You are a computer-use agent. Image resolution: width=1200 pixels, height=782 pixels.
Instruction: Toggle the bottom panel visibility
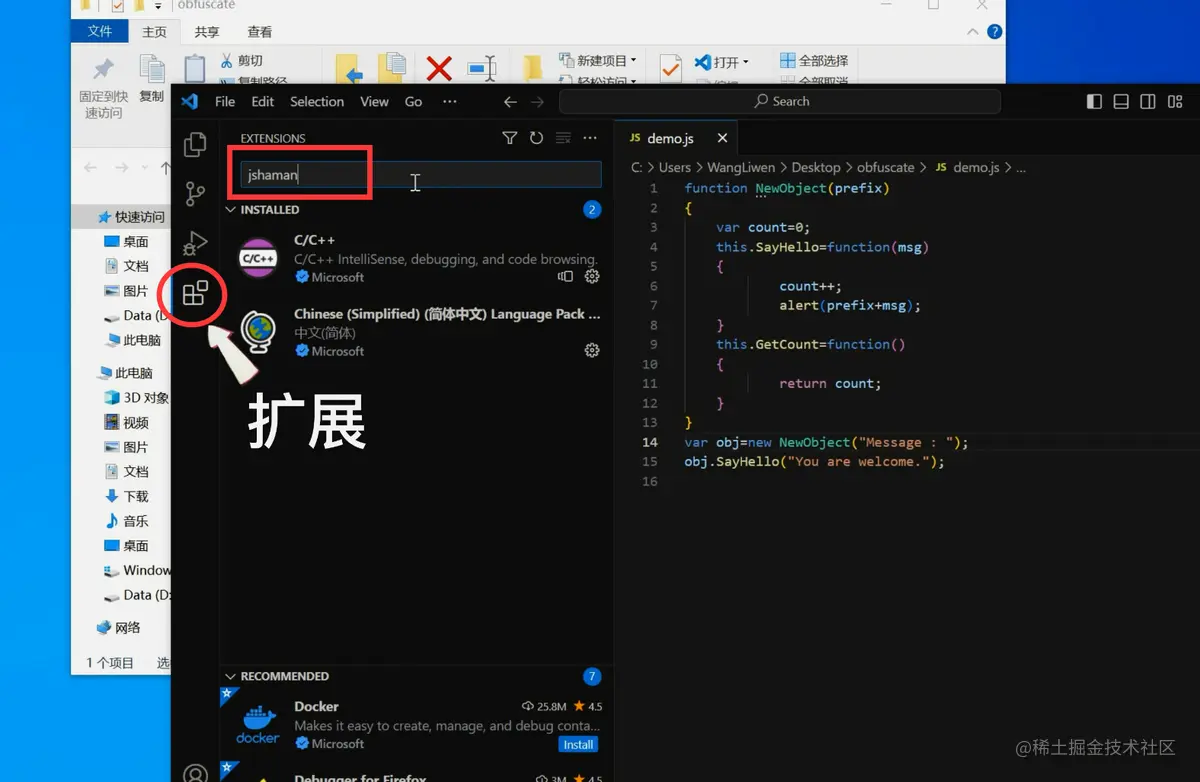pyautogui.click(x=1121, y=101)
